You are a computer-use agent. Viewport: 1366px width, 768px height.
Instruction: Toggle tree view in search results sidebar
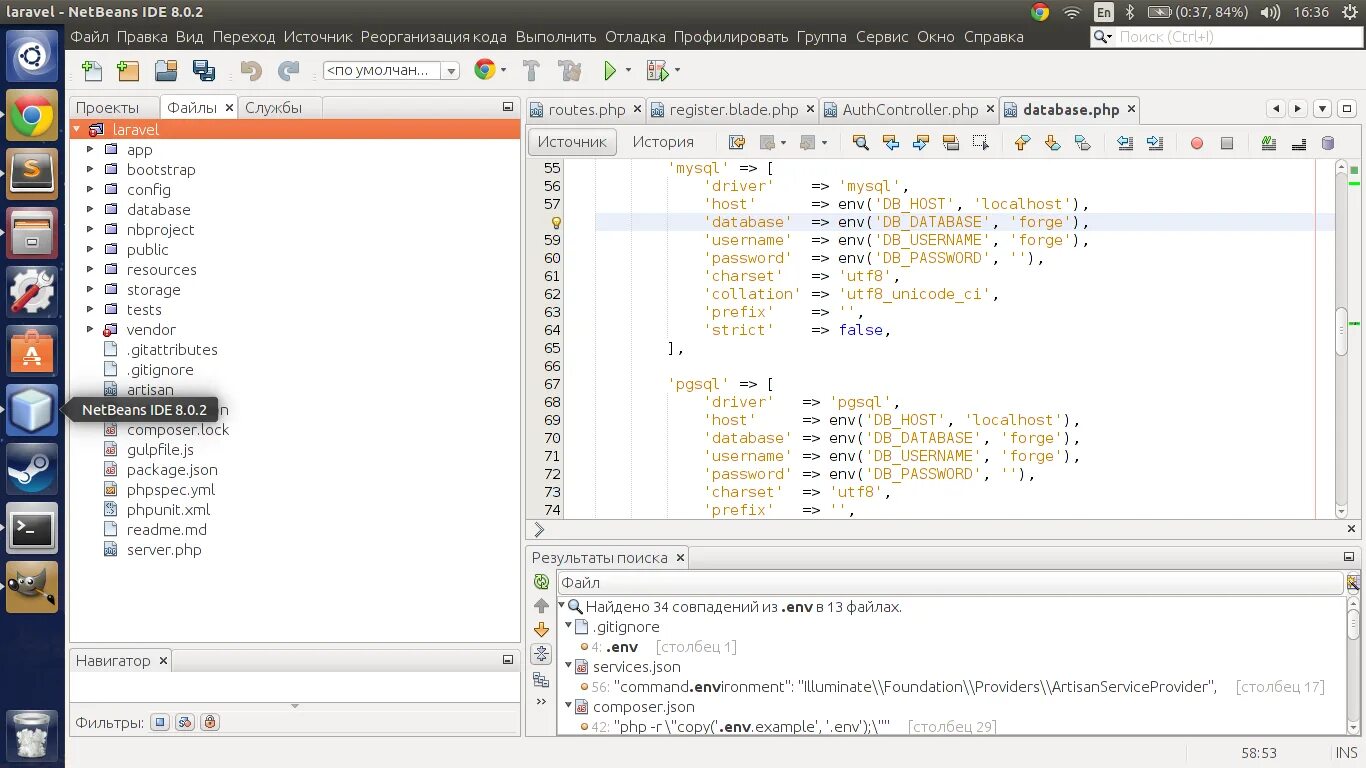(541, 680)
